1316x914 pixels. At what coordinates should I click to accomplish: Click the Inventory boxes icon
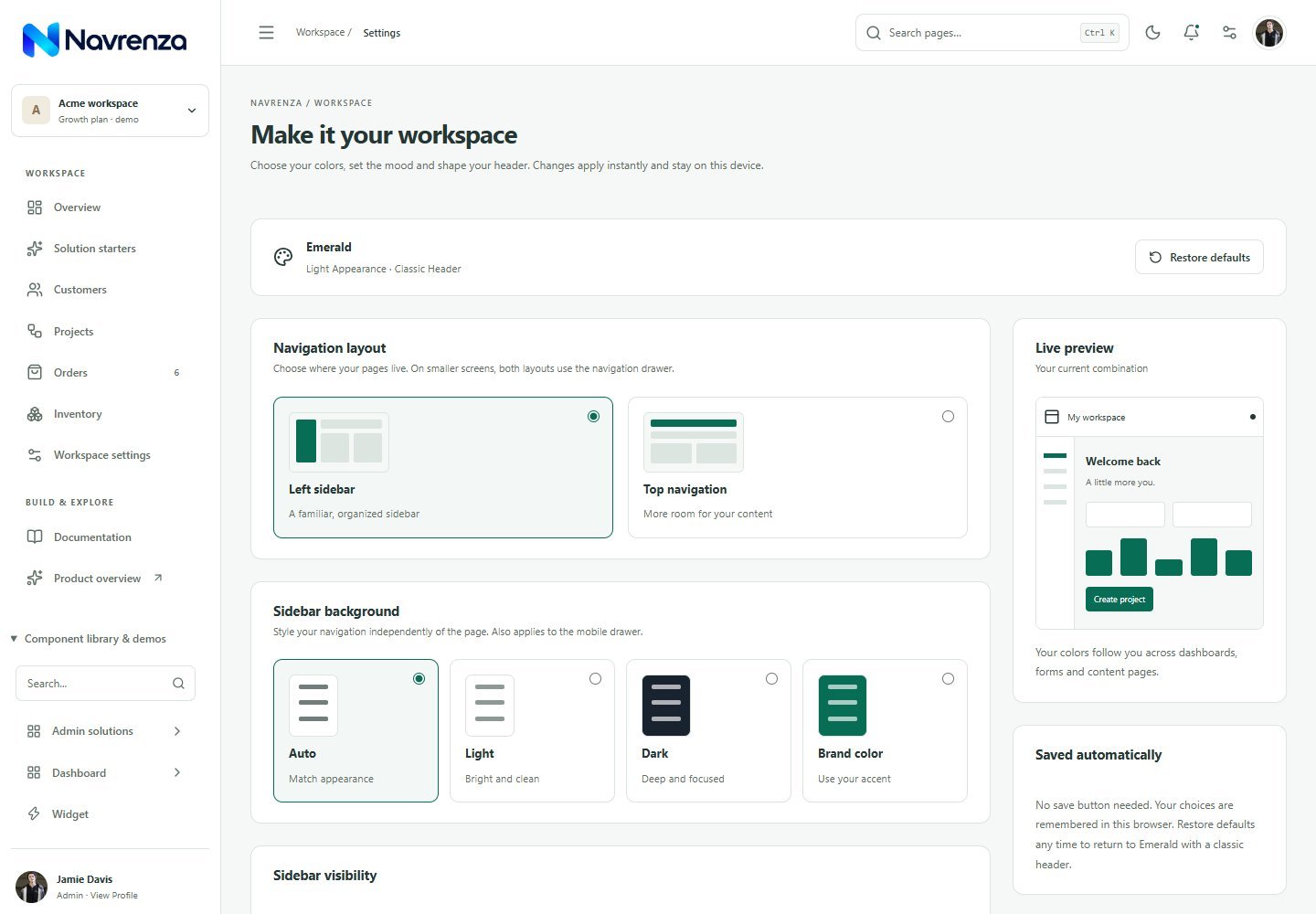35,414
